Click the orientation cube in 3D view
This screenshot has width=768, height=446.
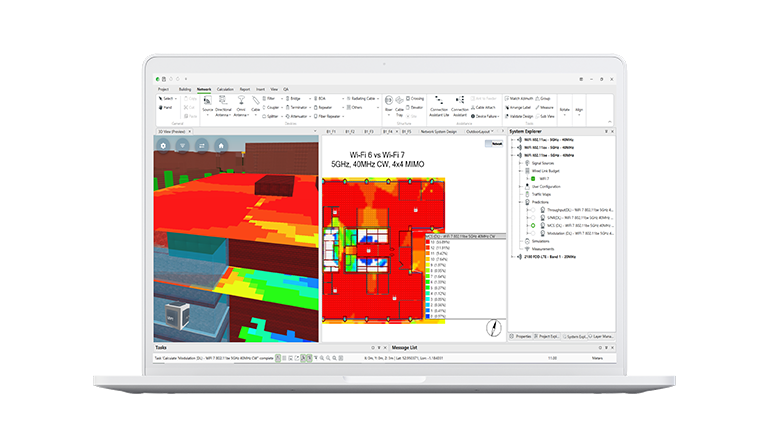point(176,316)
